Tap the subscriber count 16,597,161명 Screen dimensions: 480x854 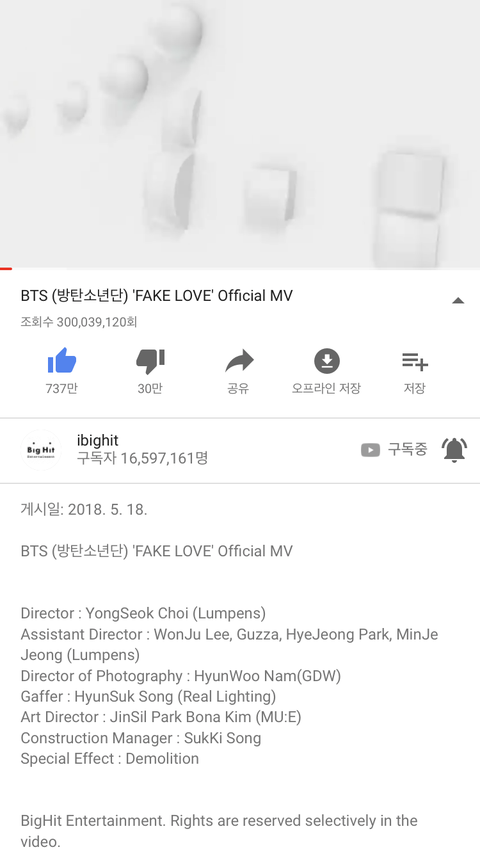tap(142, 459)
